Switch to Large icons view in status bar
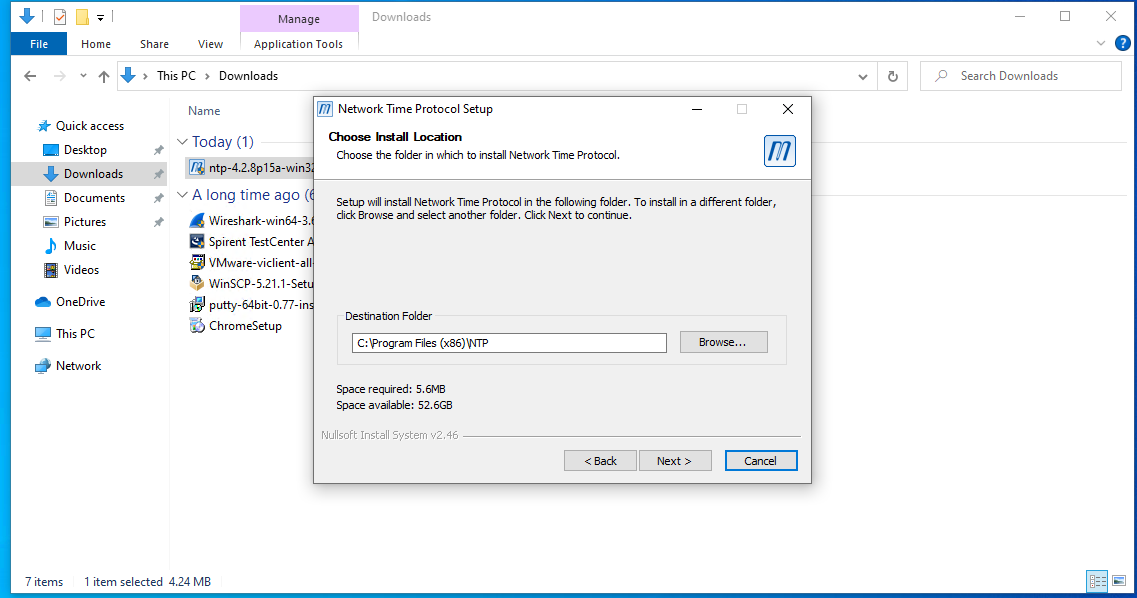 click(1119, 581)
